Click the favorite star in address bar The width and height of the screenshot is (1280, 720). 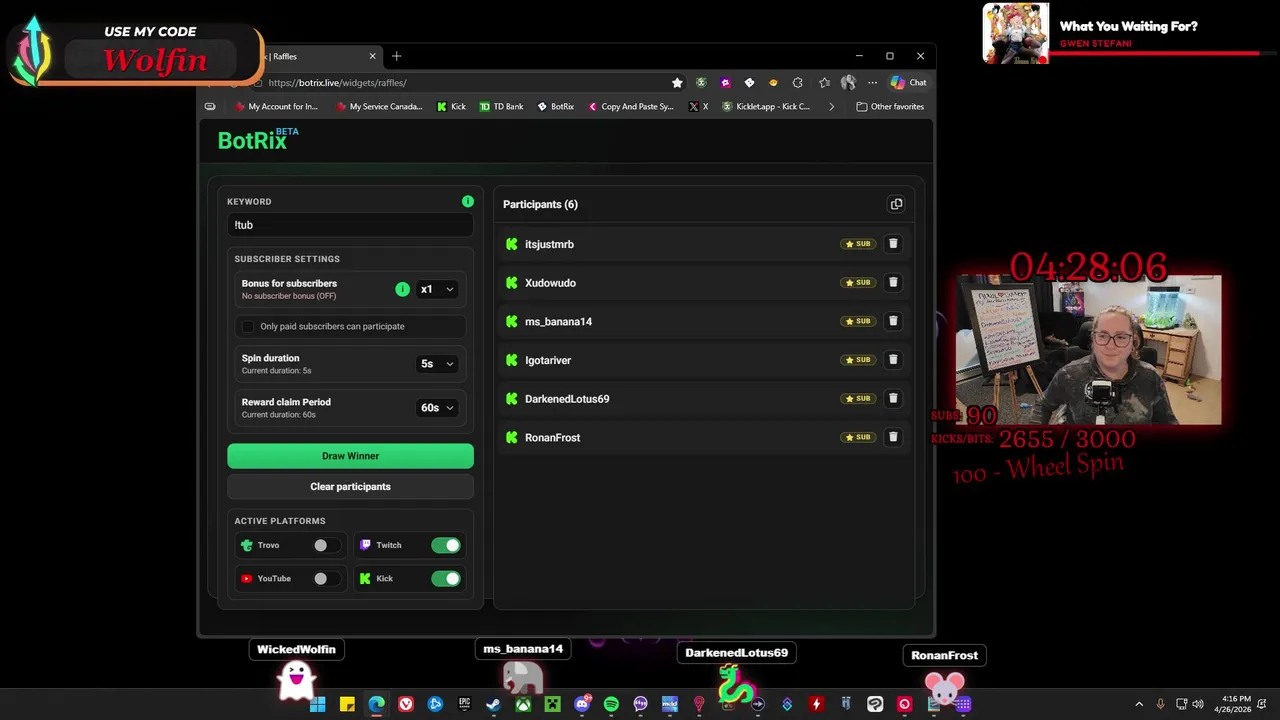point(677,83)
